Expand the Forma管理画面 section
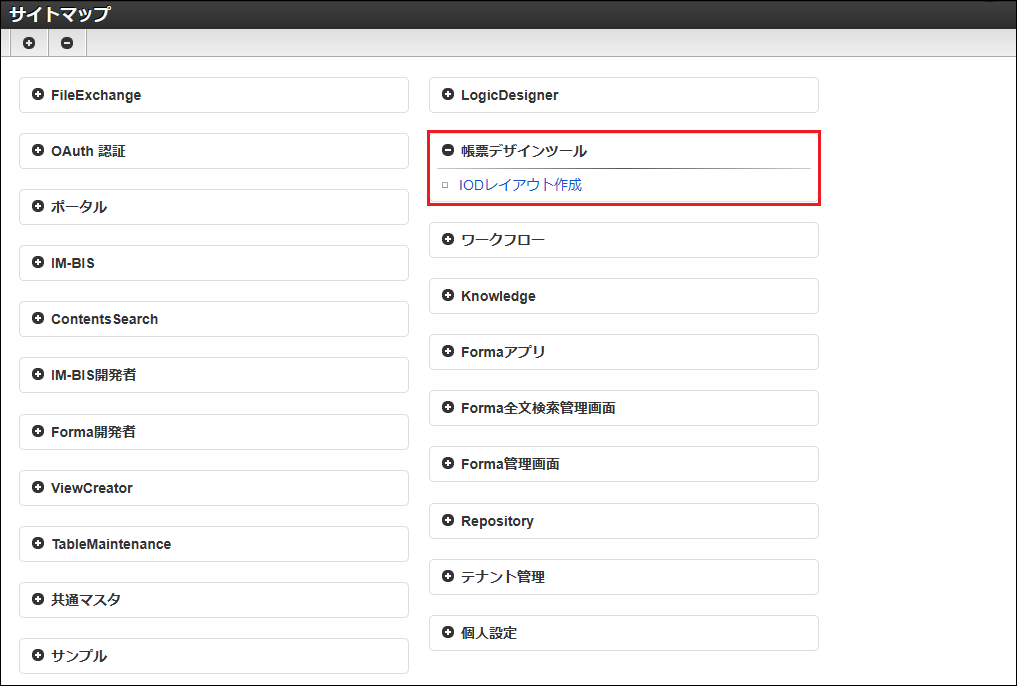Viewport: 1017px width, 686px height. tap(448, 464)
